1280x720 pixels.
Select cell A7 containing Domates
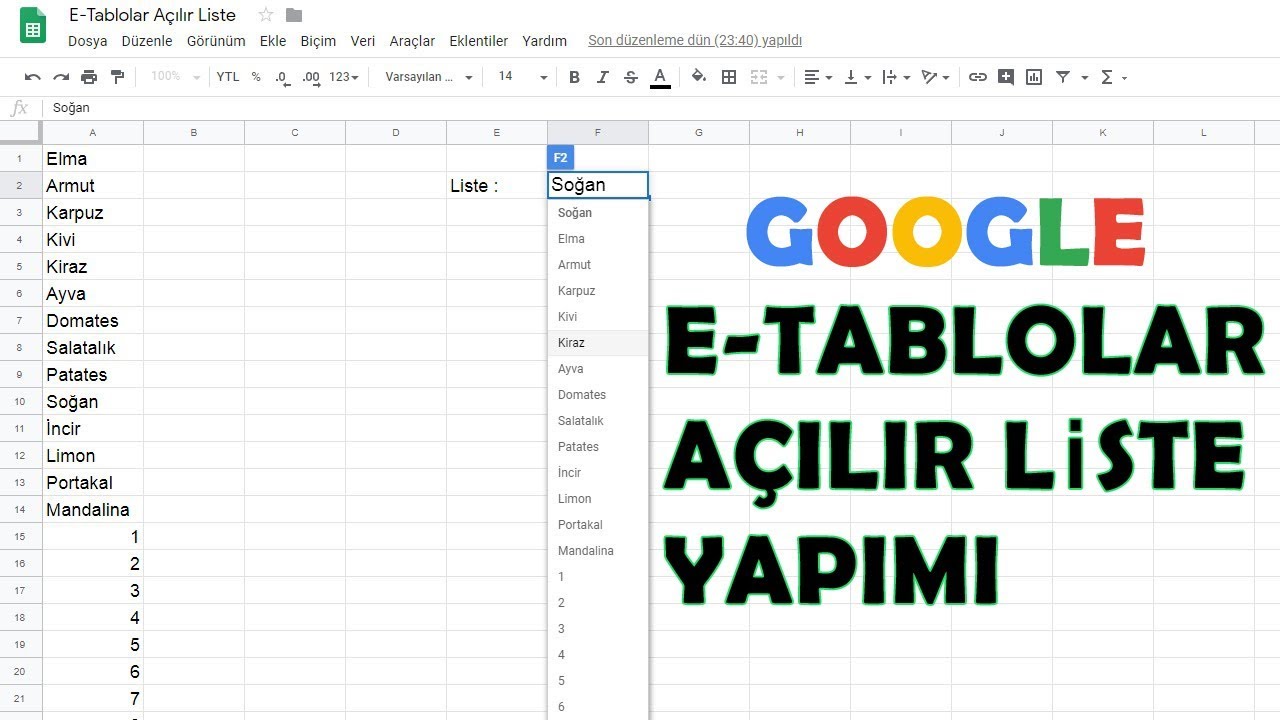[x=93, y=321]
